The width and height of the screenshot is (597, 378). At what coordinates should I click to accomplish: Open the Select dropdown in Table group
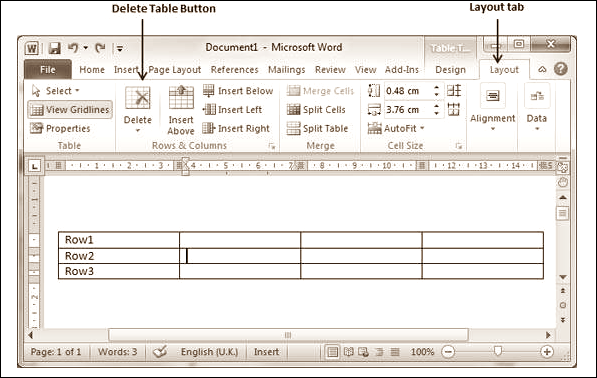pyautogui.click(x=56, y=91)
